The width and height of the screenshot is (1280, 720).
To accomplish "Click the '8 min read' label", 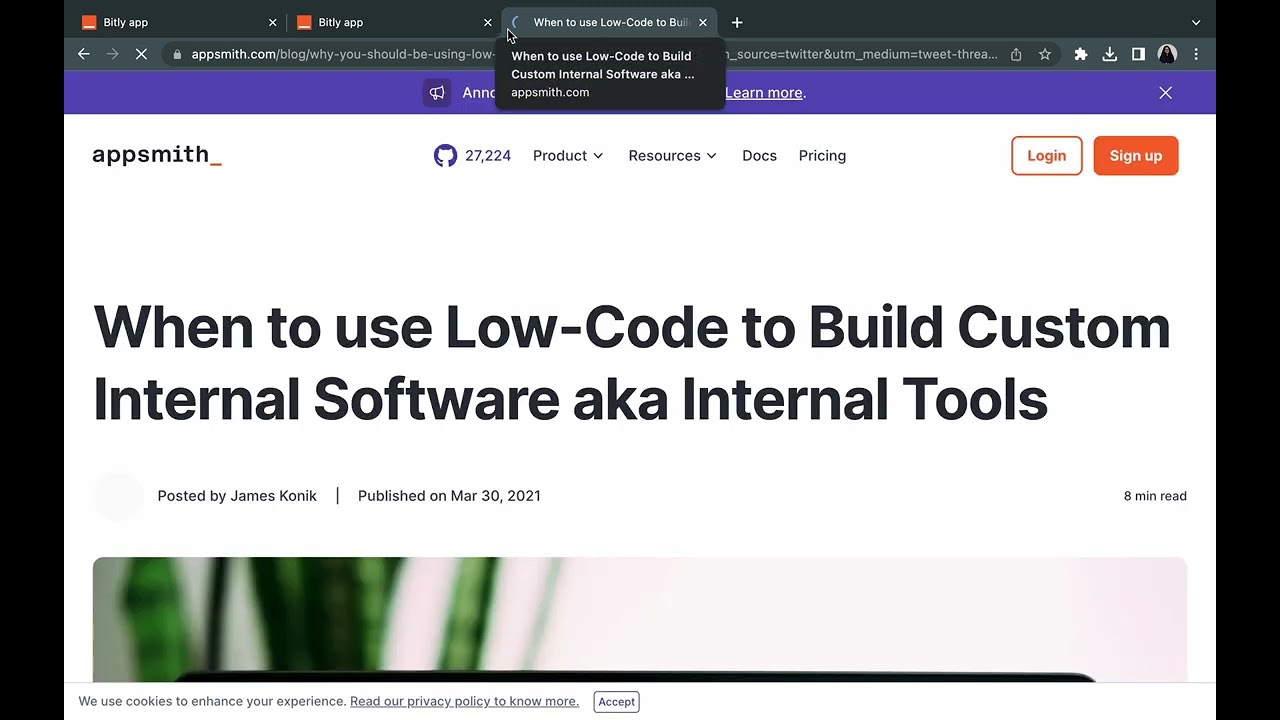I will 1155,496.
